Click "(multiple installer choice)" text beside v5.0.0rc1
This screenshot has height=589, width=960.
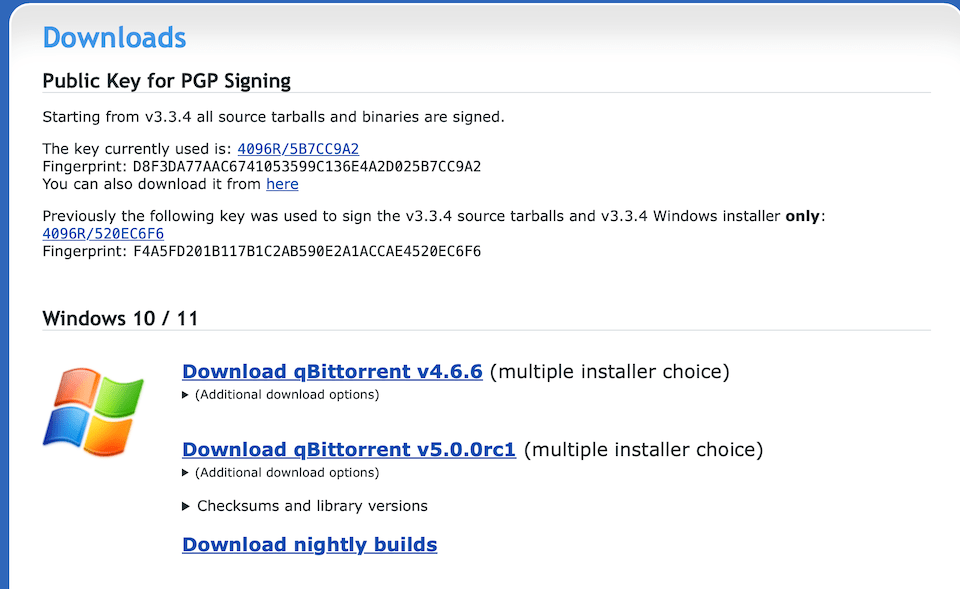pos(643,450)
